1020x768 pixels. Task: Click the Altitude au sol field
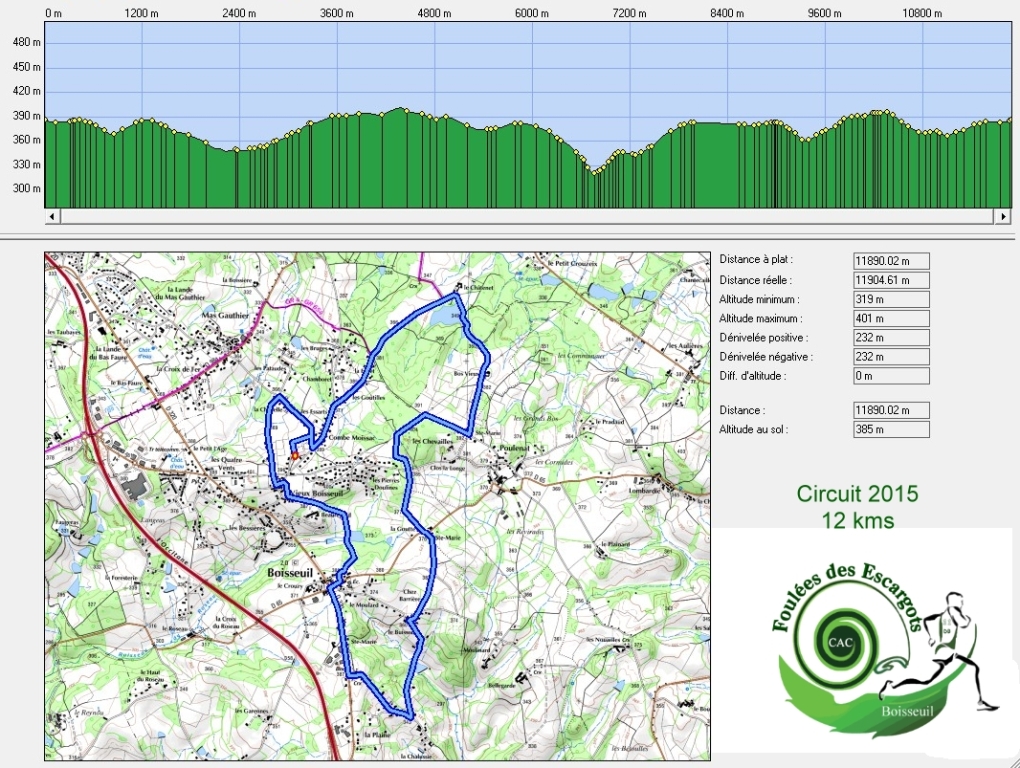click(891, 430)
